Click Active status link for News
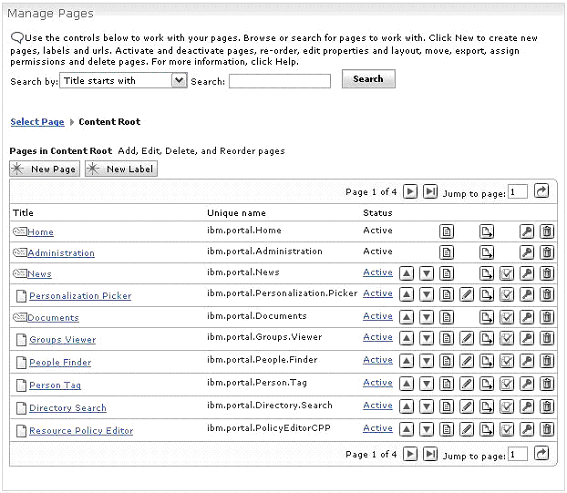 coord(378,272)
